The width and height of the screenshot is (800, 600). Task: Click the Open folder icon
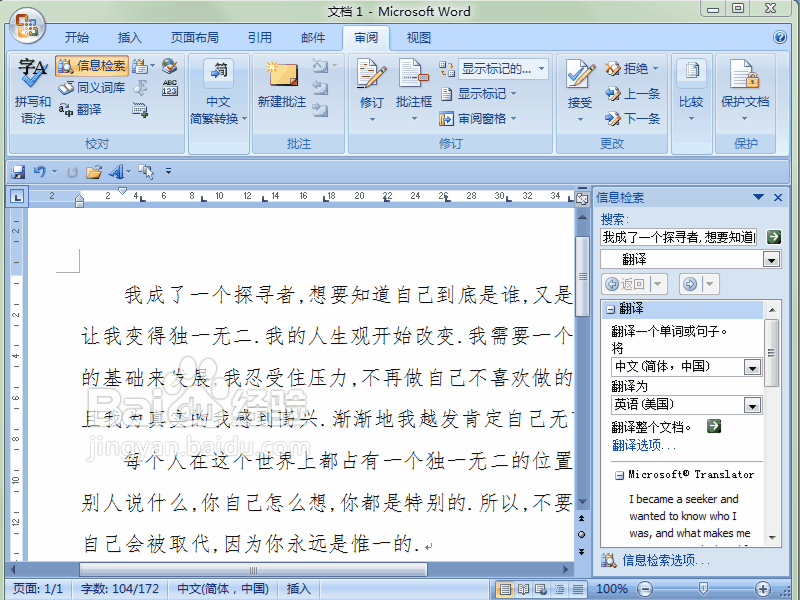93,172
